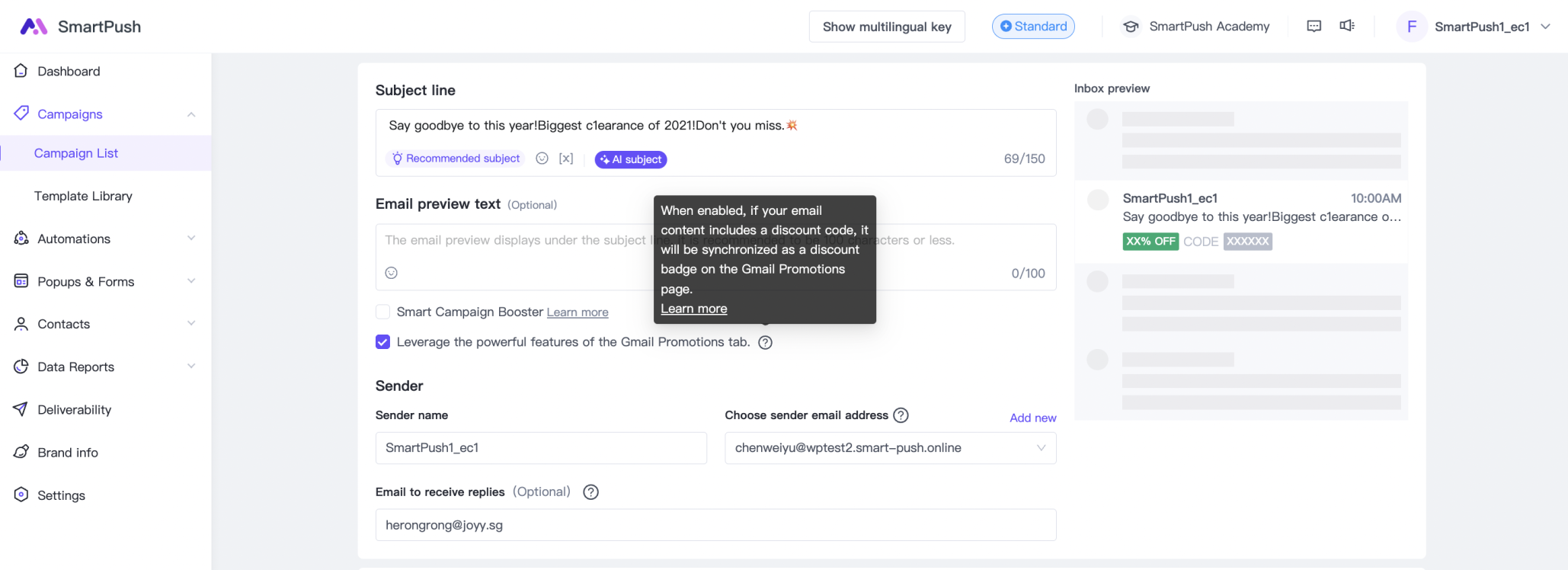Click the [x] variable insert icon
Image resolution: width=1568 pixels, height=570 pixels.
click(566, 159)
